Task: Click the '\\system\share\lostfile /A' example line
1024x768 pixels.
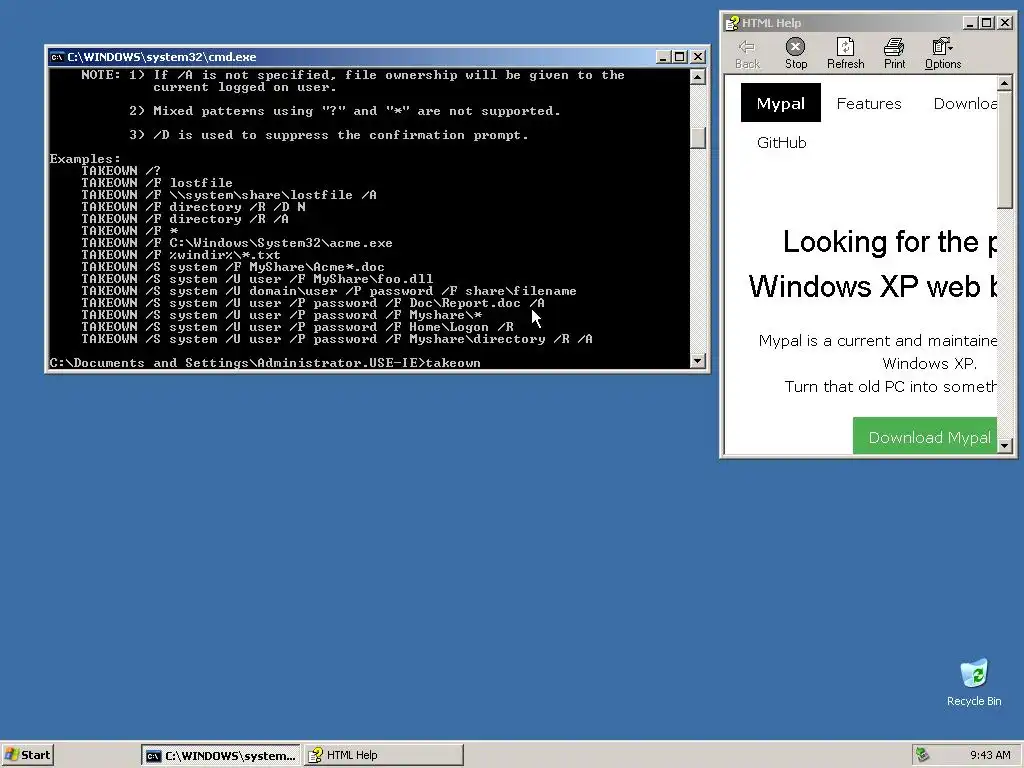Action: pyautogui.click(x=229, y=195)
